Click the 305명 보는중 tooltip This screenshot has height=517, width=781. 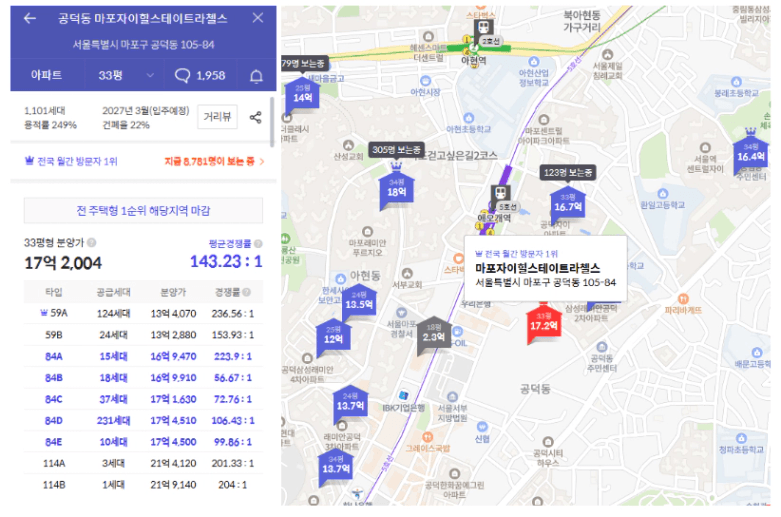click(x=396, y=149)
